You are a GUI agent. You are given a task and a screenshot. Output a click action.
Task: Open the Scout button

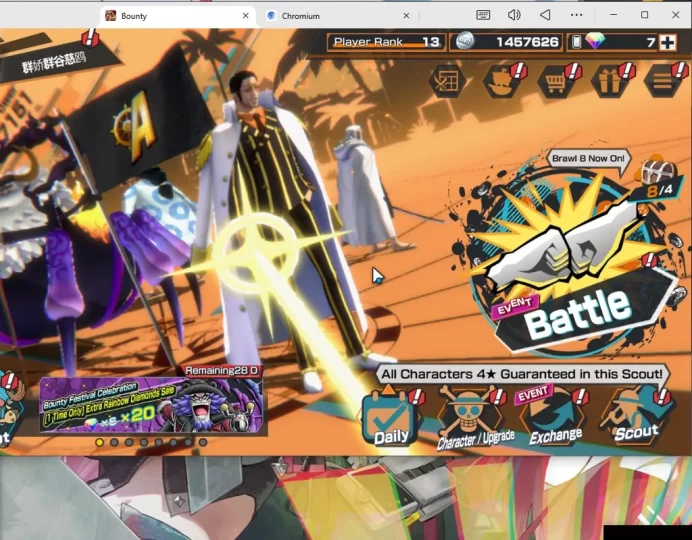pyautogui.click(x=636, y=417)
